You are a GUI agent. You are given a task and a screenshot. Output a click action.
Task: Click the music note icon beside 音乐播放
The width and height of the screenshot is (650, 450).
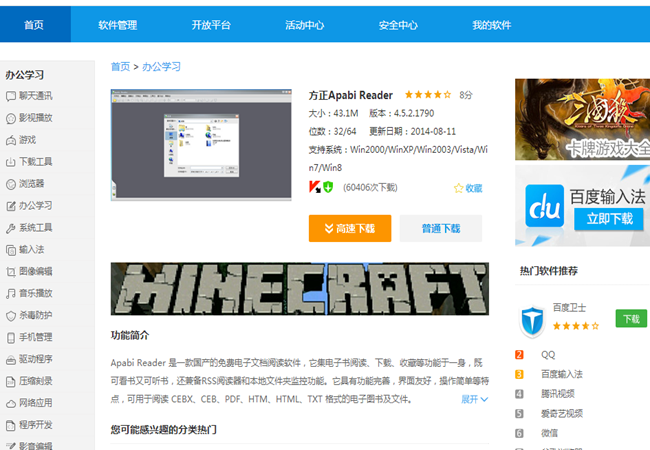pyautogui.click(x=11, y=294)
